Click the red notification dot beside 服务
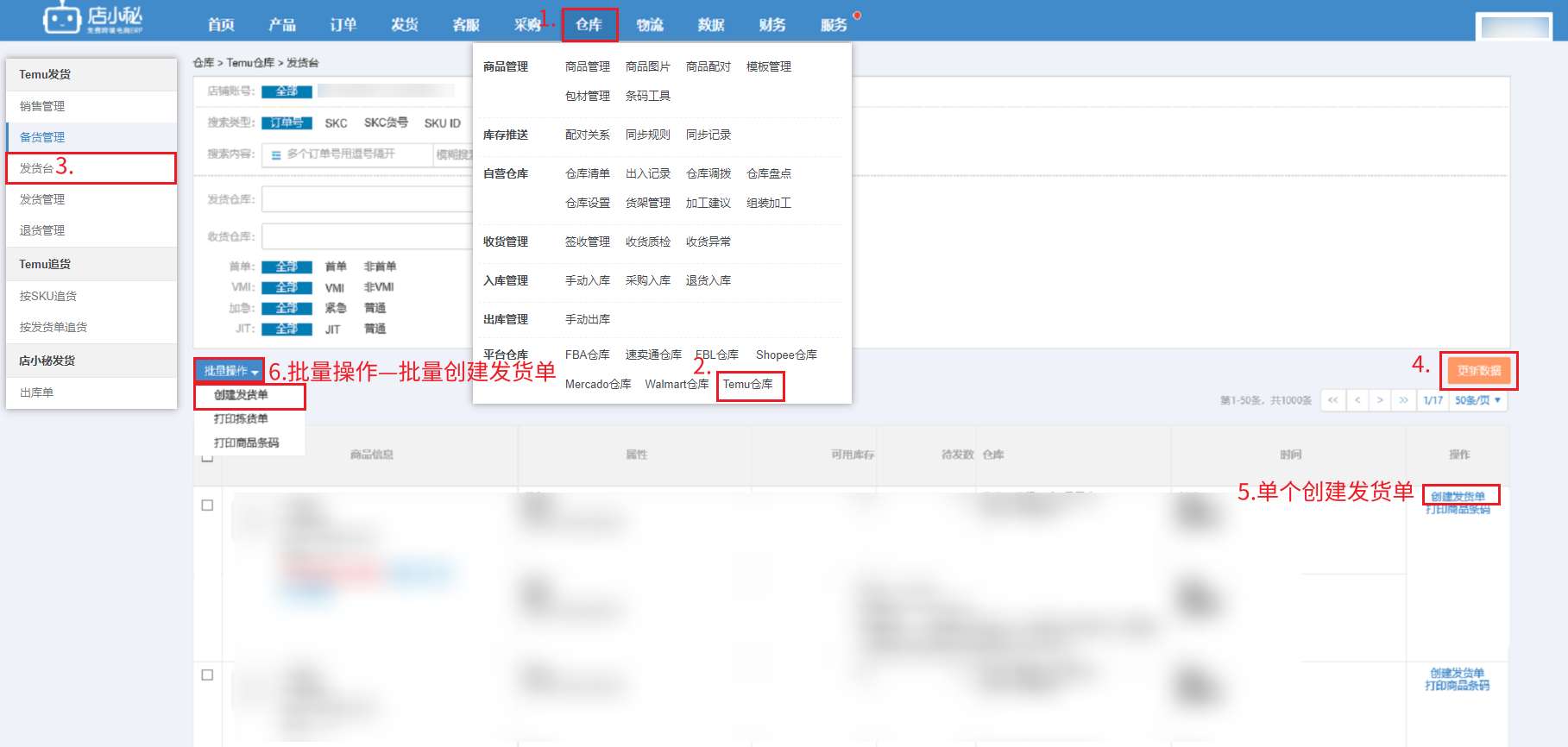Screen dimensions: 1568x747 click(x=857, y=16)
